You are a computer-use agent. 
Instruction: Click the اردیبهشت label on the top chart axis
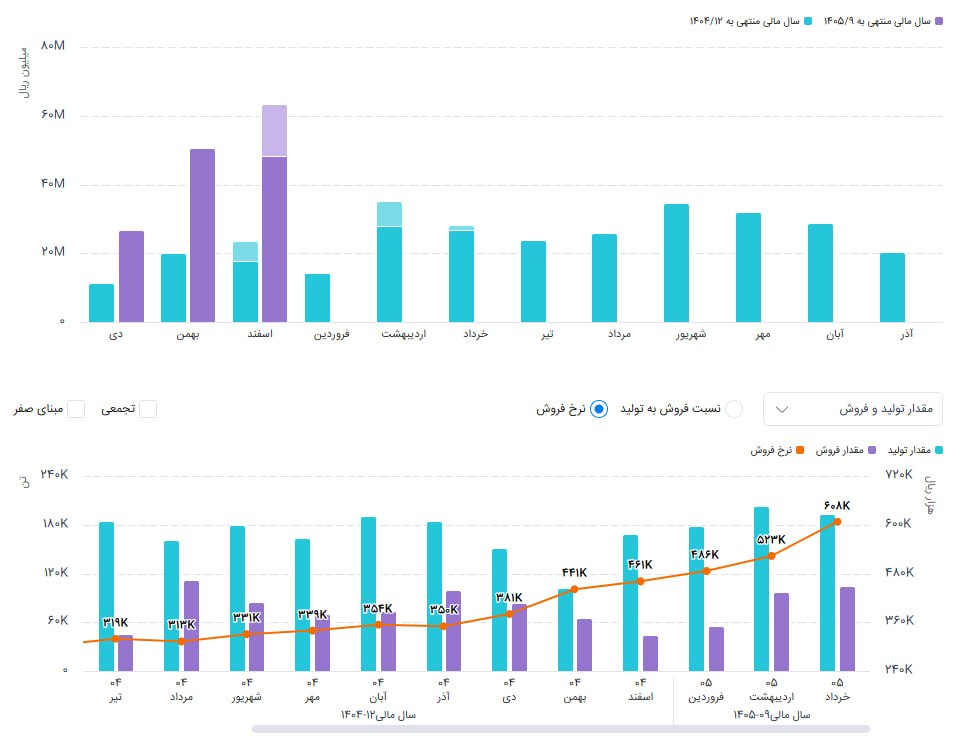(404, 334)
